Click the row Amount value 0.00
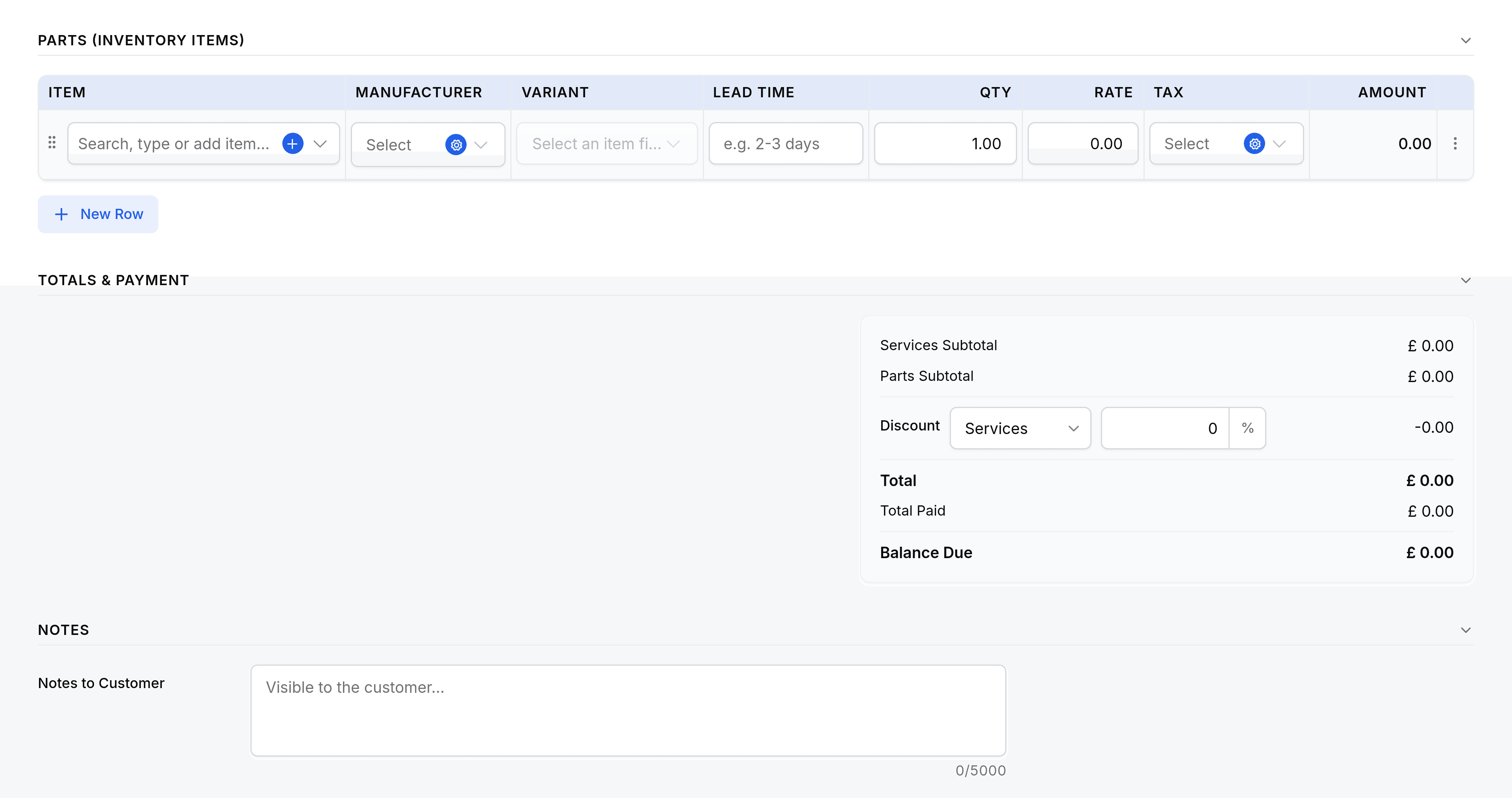The image size is (1512, 798). pos(1414,144)
